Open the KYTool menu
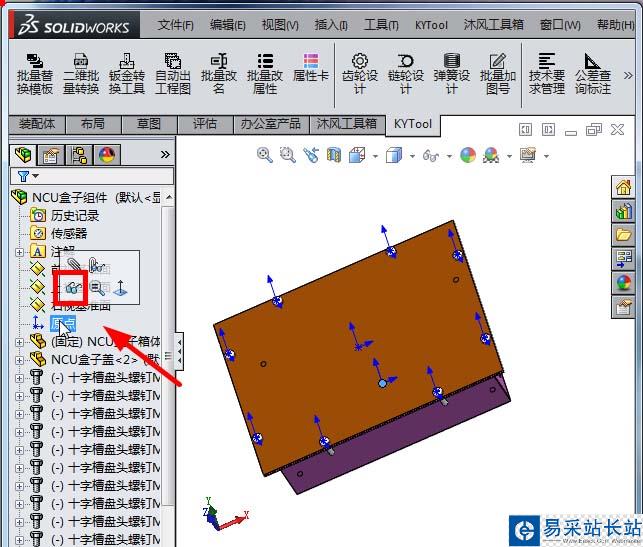Viewport: 643px width, 547px height. point(431,25)
